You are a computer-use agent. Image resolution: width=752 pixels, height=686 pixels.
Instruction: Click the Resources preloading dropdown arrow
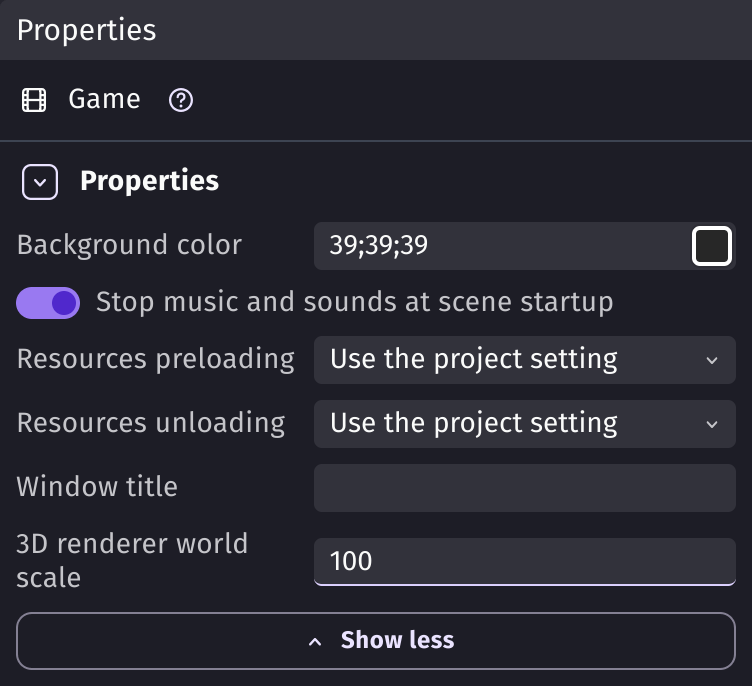(712, 360)
